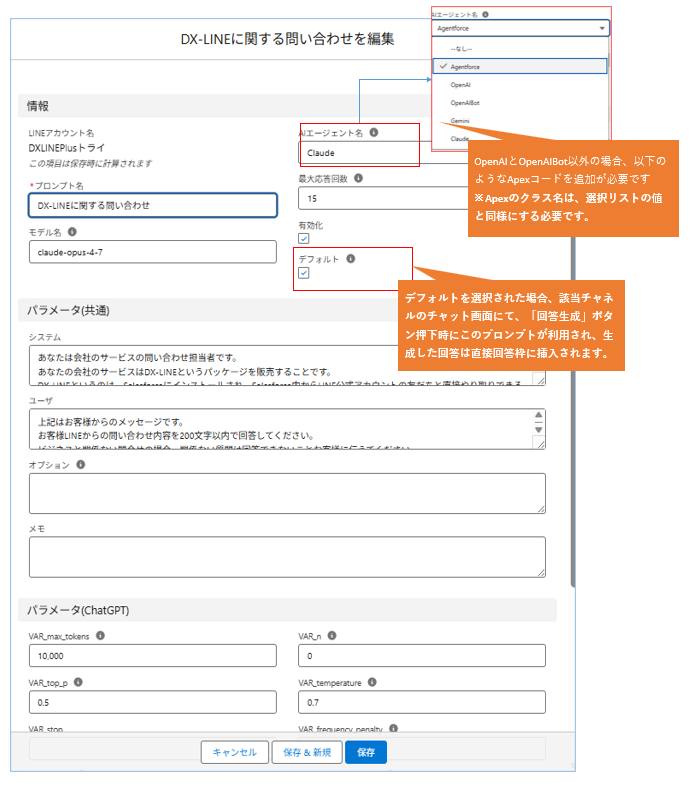
Task: Click into the empty メモ textarea
Action: pos(287,557)
